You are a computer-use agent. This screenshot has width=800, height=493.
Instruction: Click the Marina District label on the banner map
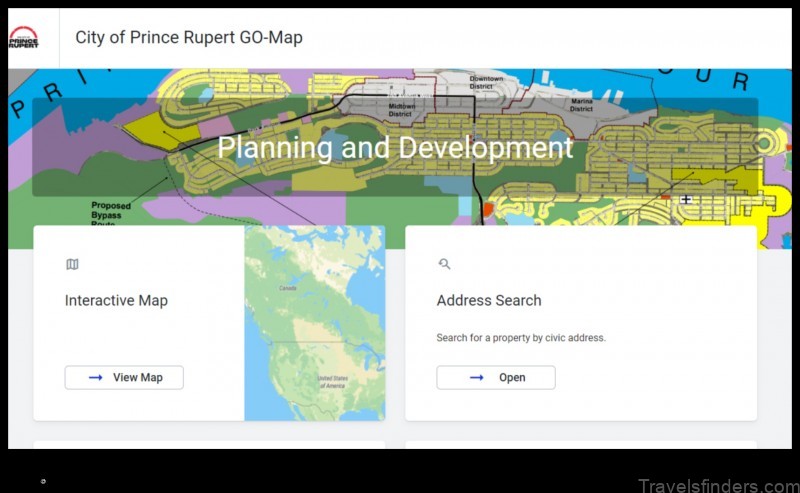(581, 105)
